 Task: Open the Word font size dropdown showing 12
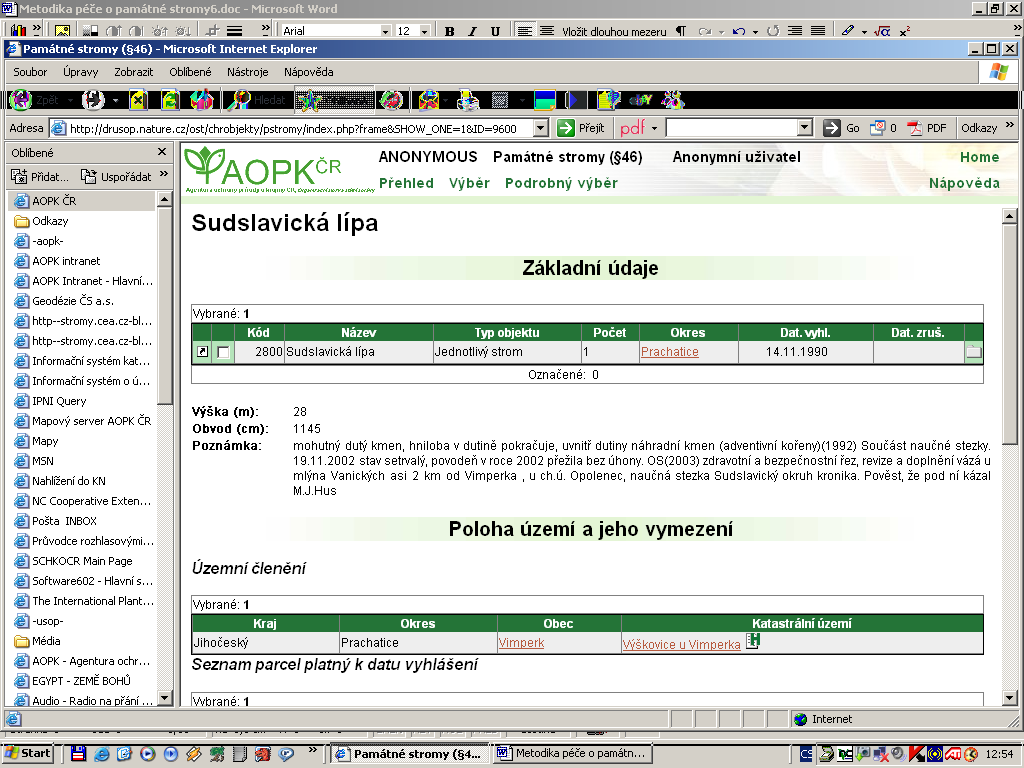(x=424, y=31)
